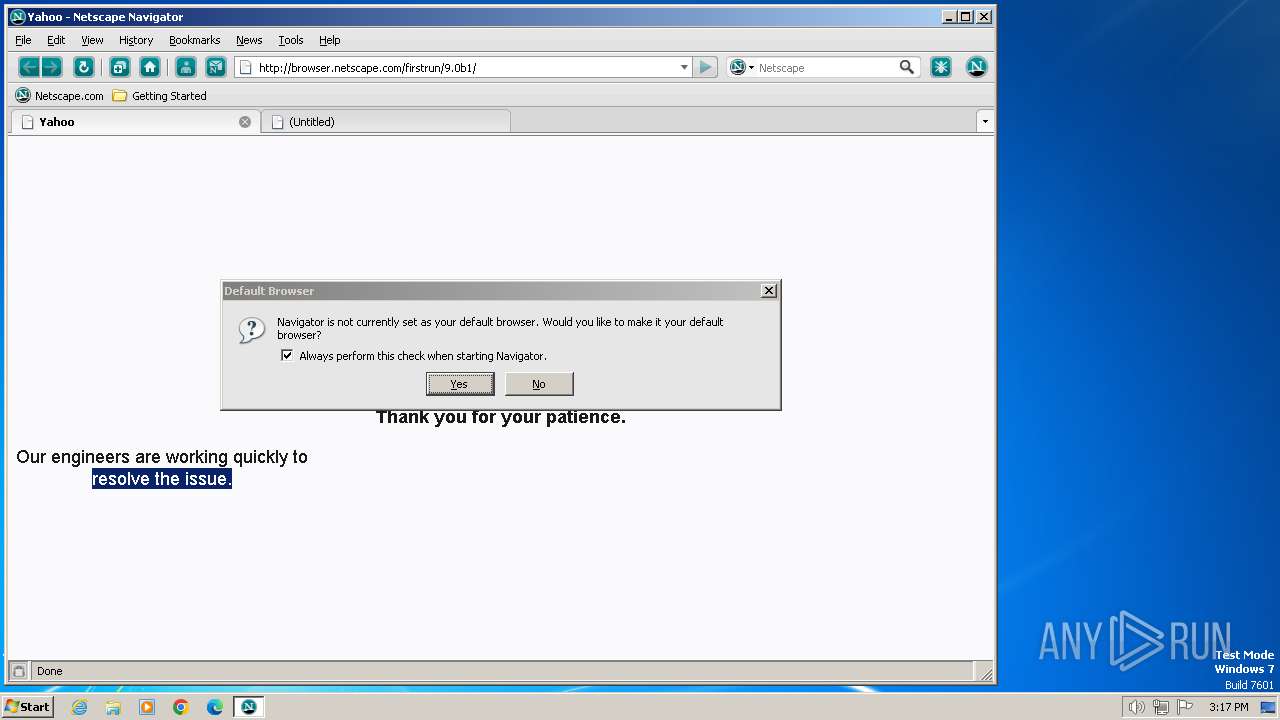Launch Microsoft Edge from the taskbar
Screen dimensions: 1280x720
[215, 707]
